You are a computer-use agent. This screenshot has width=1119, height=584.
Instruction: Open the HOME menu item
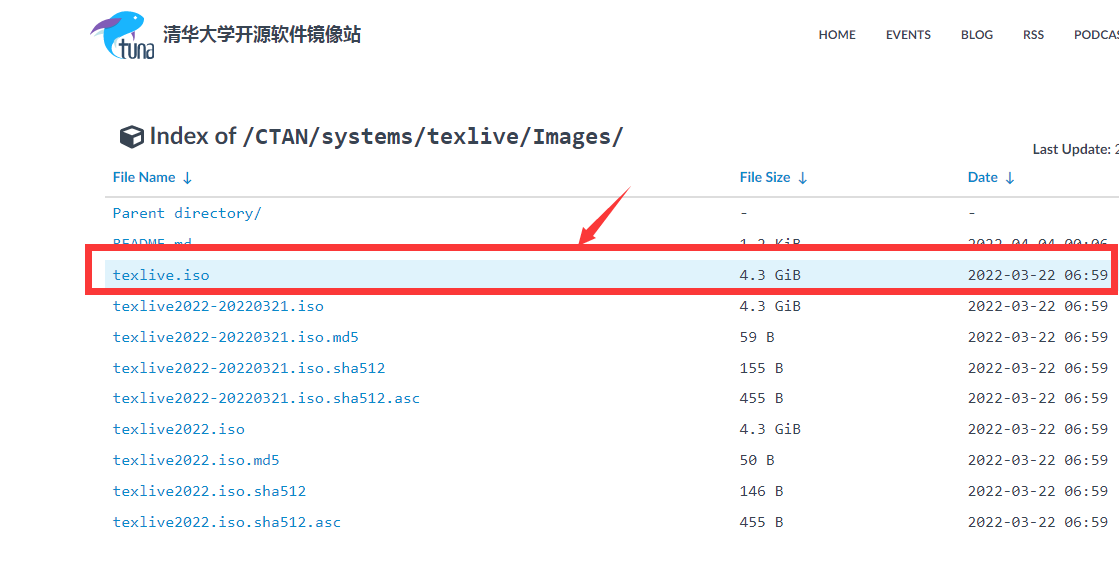pyautogui.click(x=837, y=34)
